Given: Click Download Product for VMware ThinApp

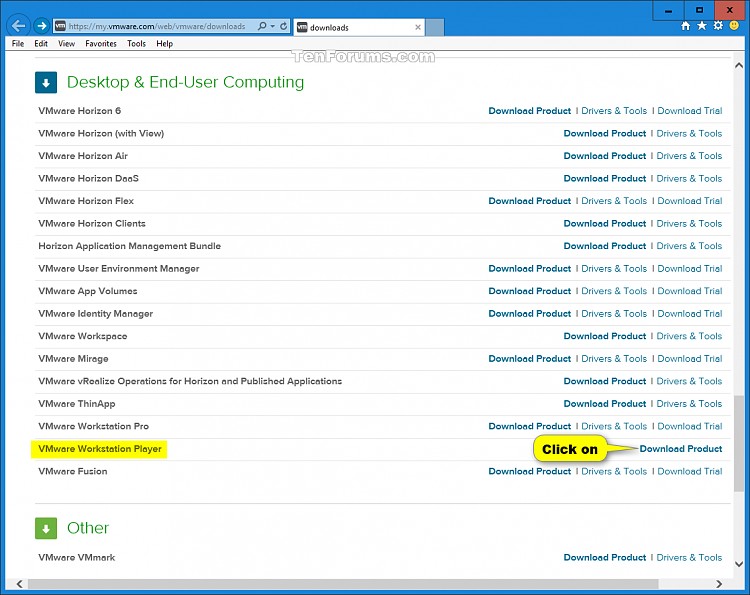Looking at the screenshot, I should [x=605, y=404].
